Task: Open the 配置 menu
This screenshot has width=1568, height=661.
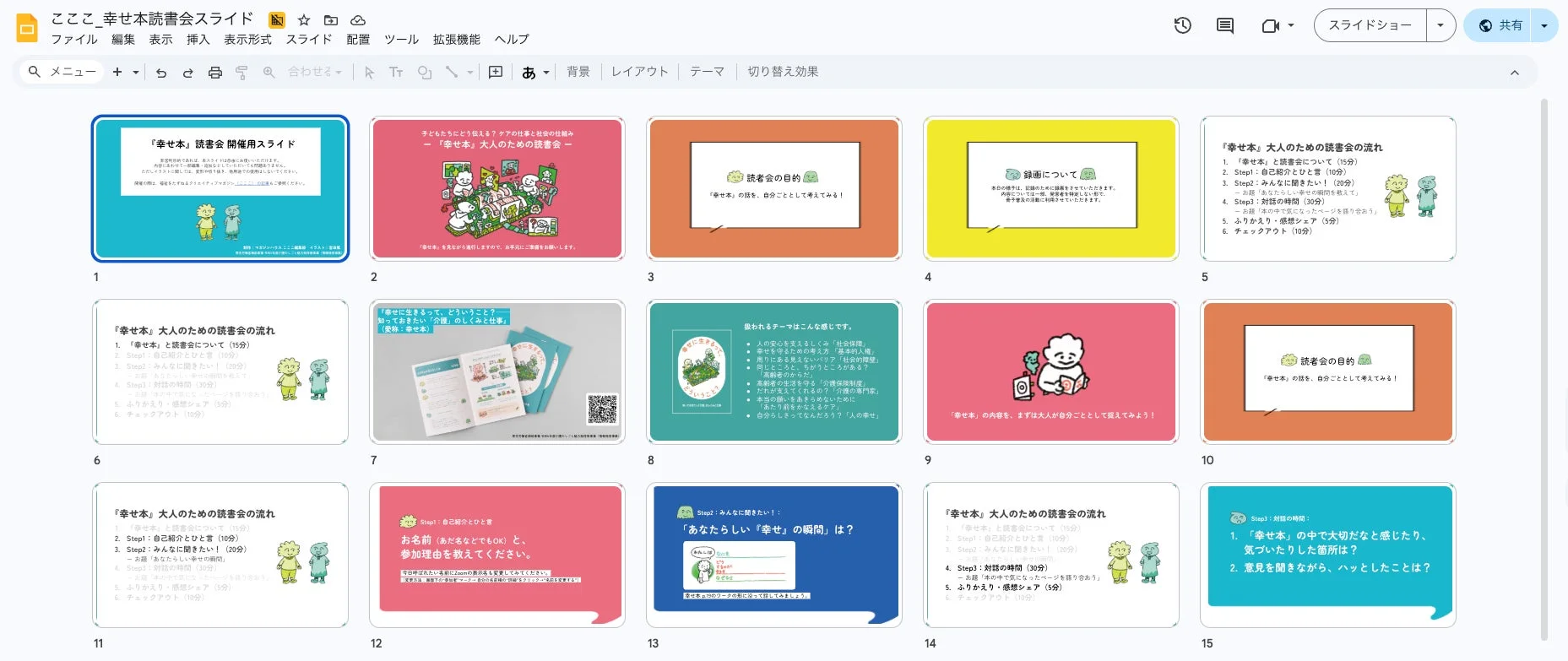Action: click(x=358, y=40)
